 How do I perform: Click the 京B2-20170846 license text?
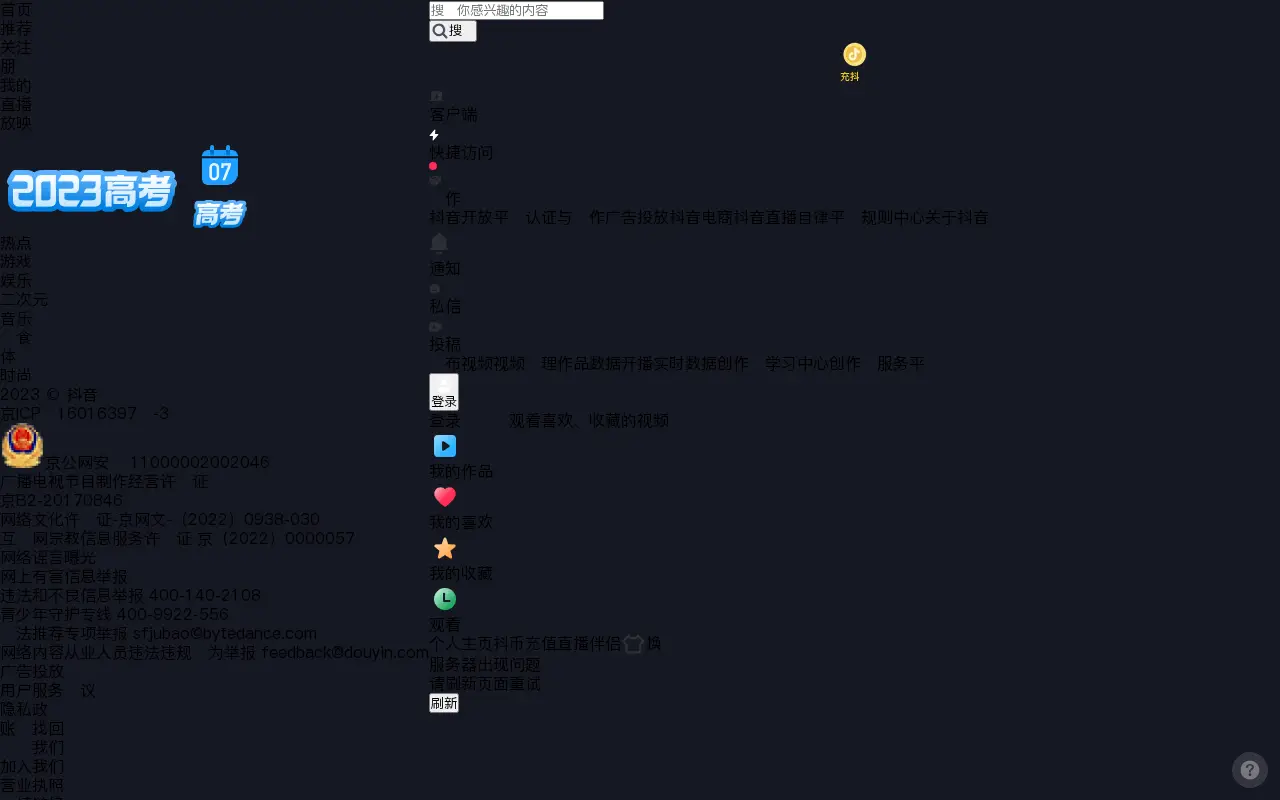click(62, 501)
